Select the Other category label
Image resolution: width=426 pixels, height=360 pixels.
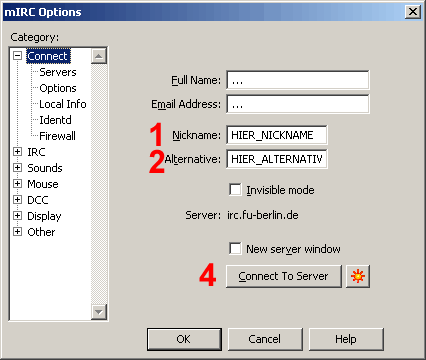click(41, 232)
